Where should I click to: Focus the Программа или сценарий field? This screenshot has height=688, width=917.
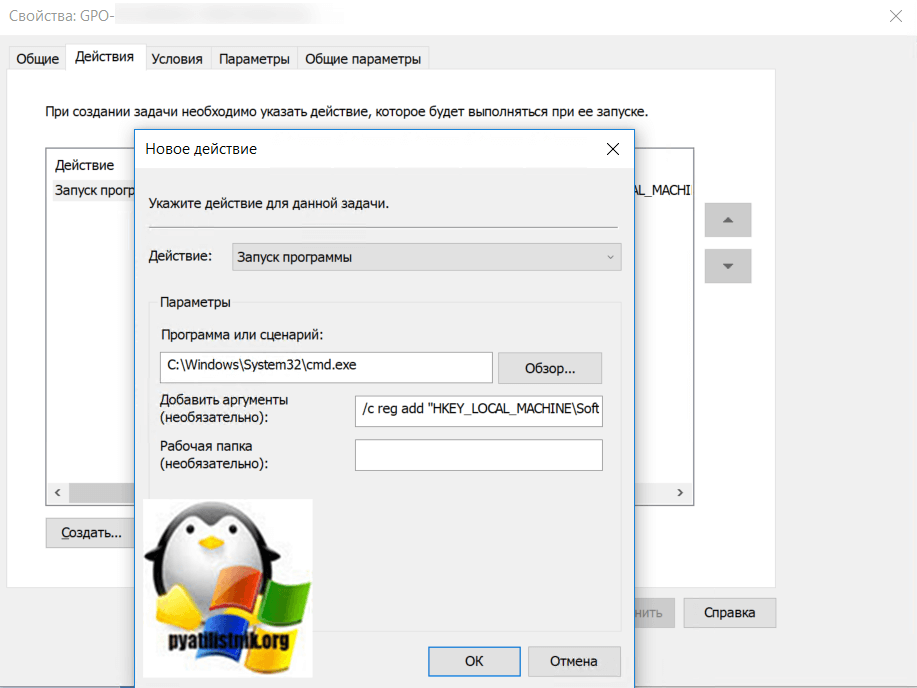[x=326, y=367]
